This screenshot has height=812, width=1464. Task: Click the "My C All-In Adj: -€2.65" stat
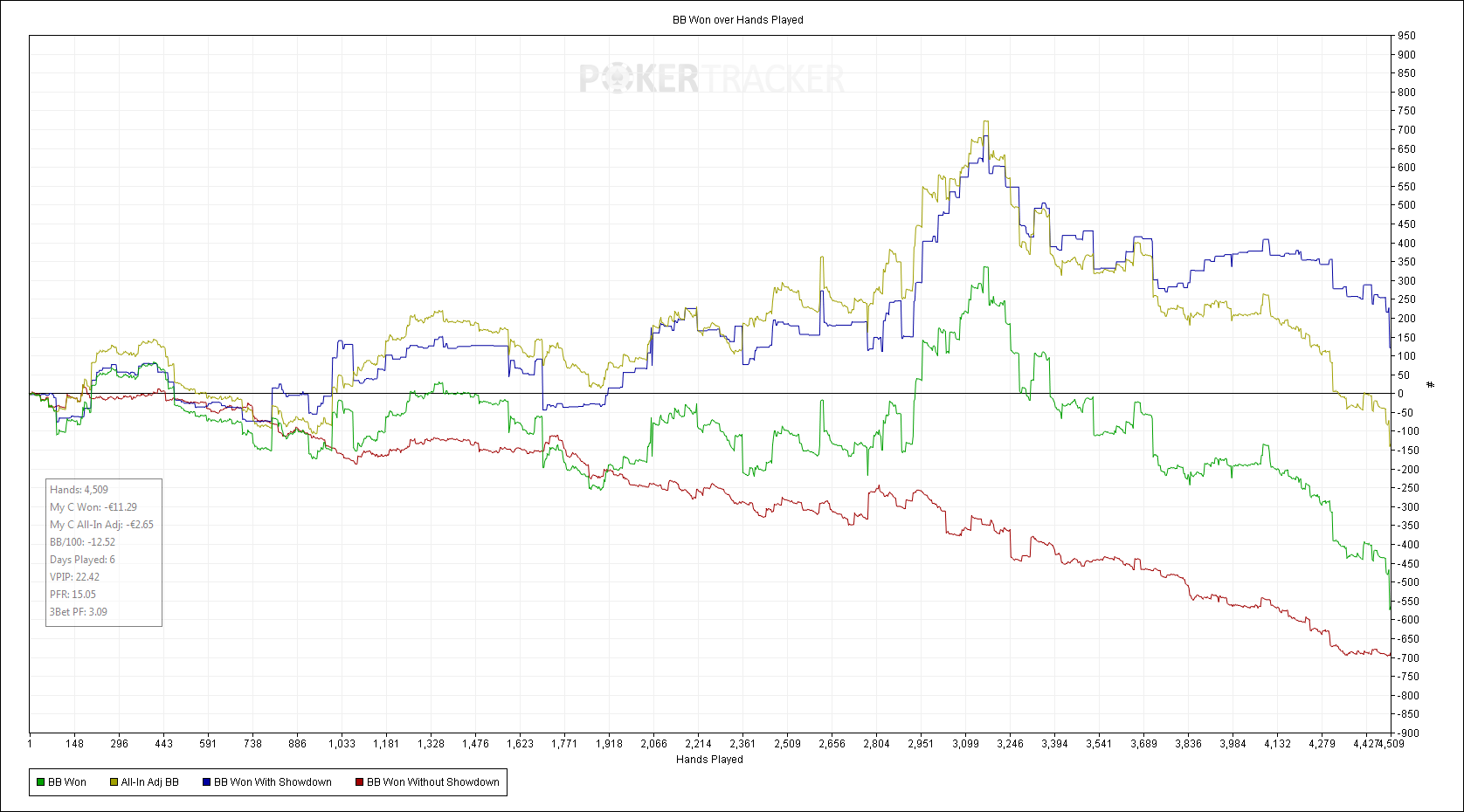tap(101, 525)
